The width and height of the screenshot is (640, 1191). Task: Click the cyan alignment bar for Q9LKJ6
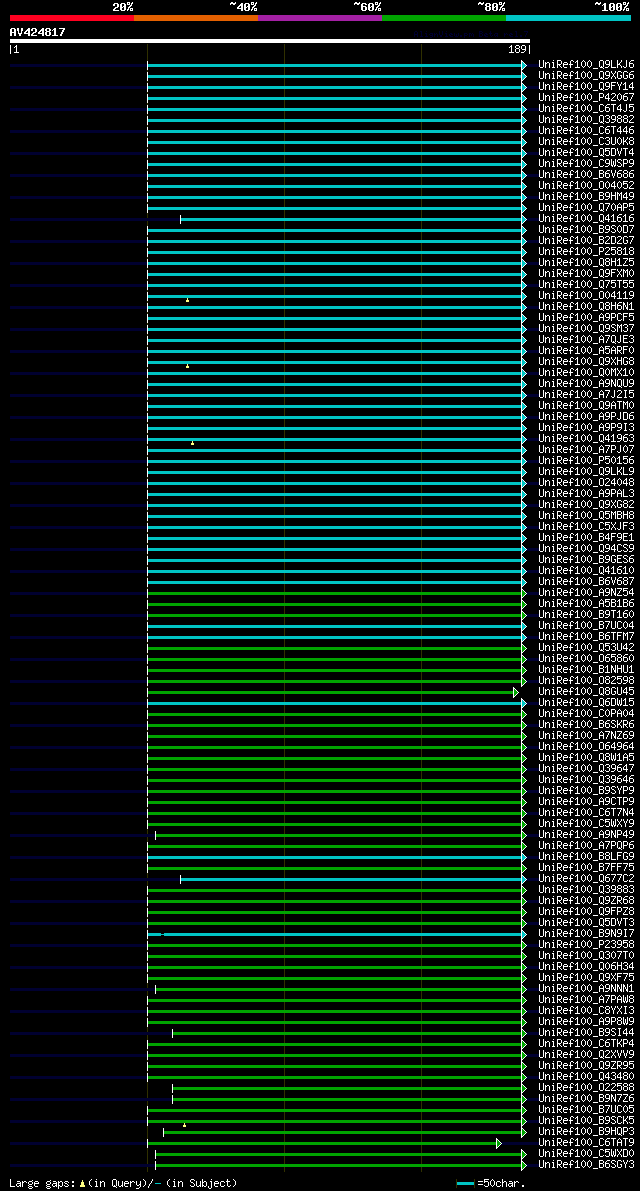335,65
